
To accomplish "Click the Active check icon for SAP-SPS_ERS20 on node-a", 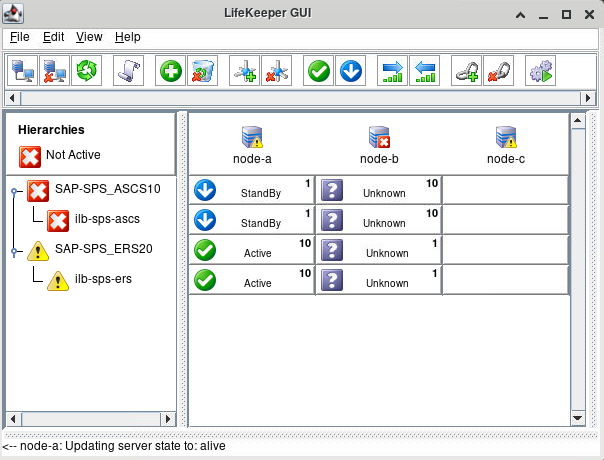I will pos(205,250).
